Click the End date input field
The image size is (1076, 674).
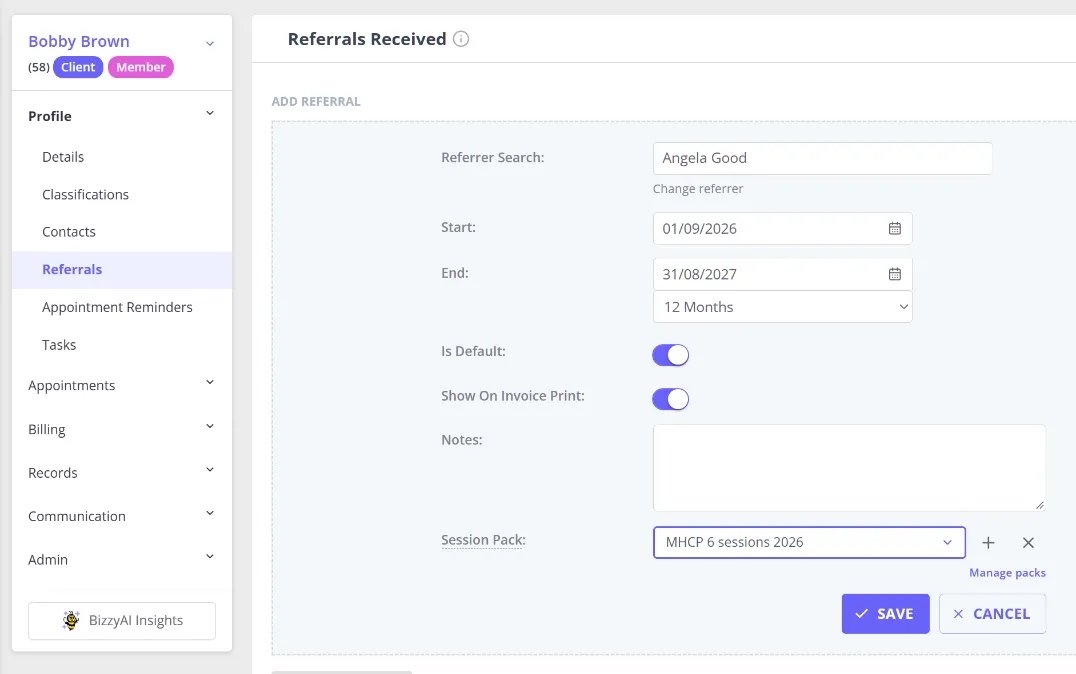coord(782,274)
